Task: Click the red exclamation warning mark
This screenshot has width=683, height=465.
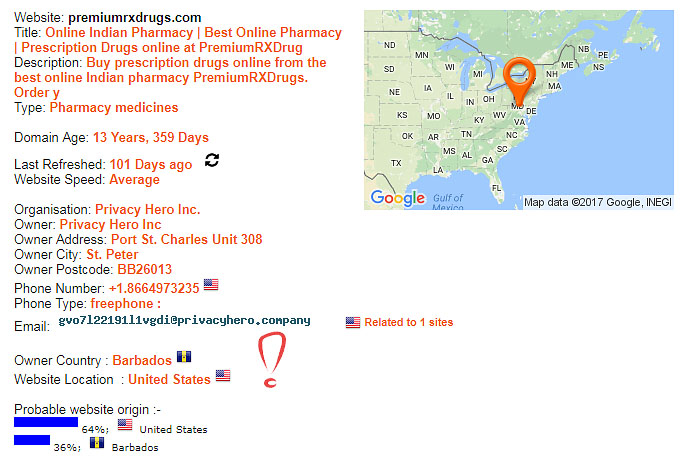Action: [272, 359]
